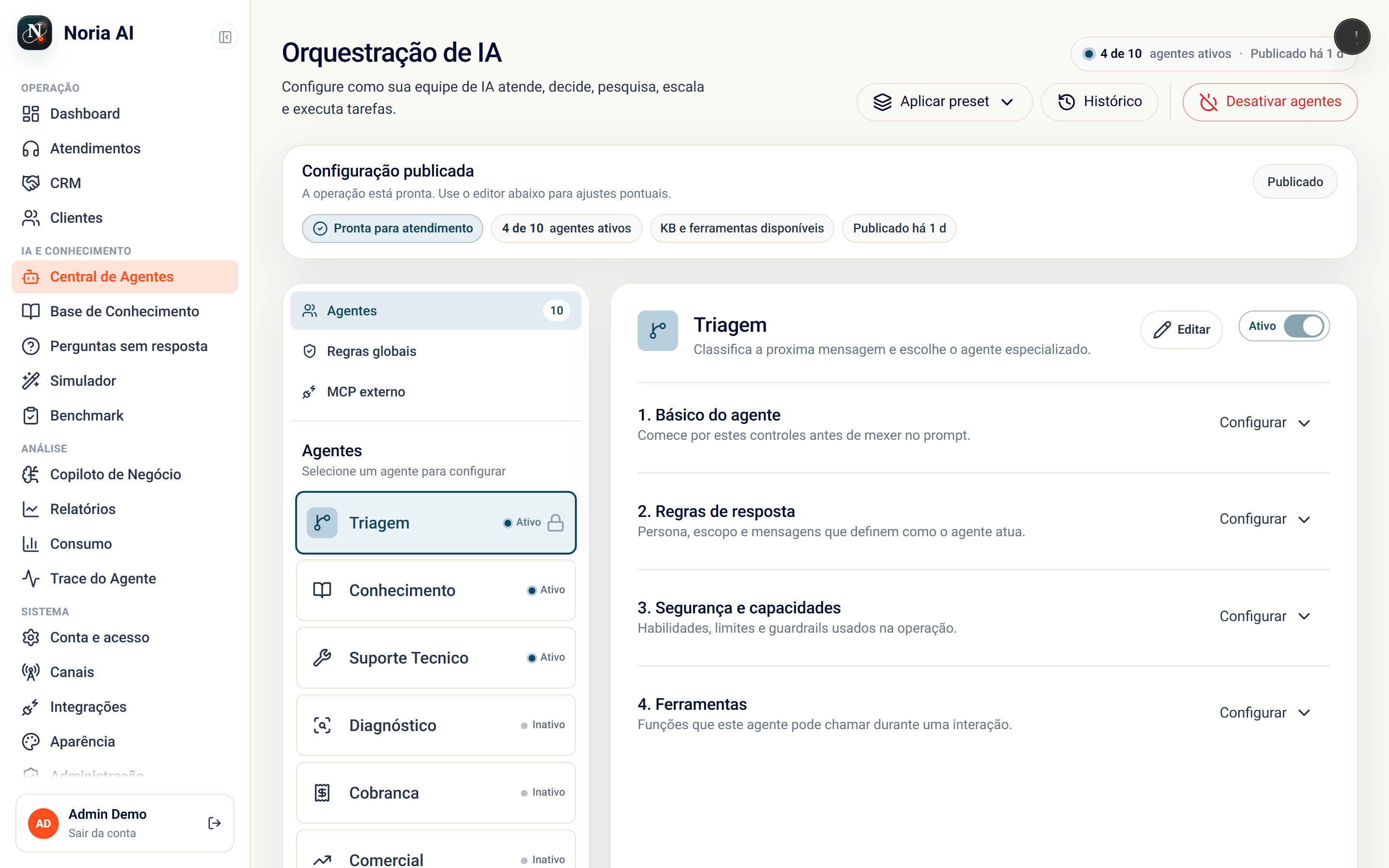
Task: Click the Ativo status on Conhecimento card
Action: [x=546, y=590]
